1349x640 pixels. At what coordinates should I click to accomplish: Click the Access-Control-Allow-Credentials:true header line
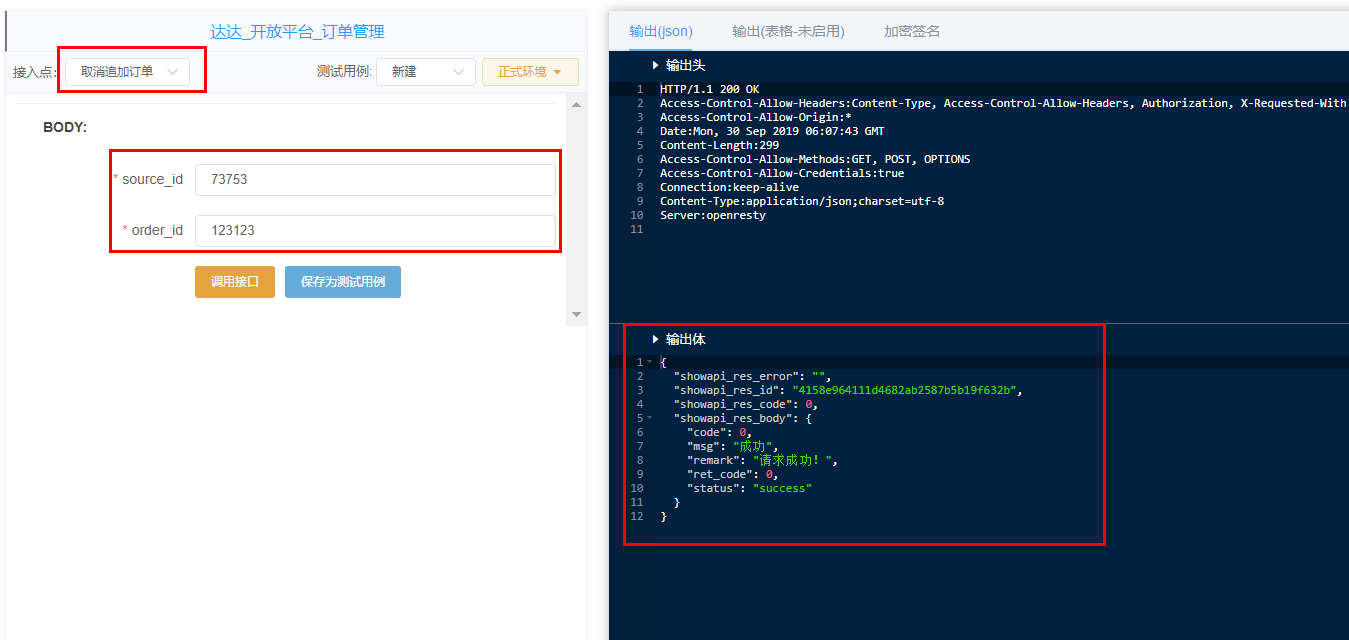coord(782,173)
